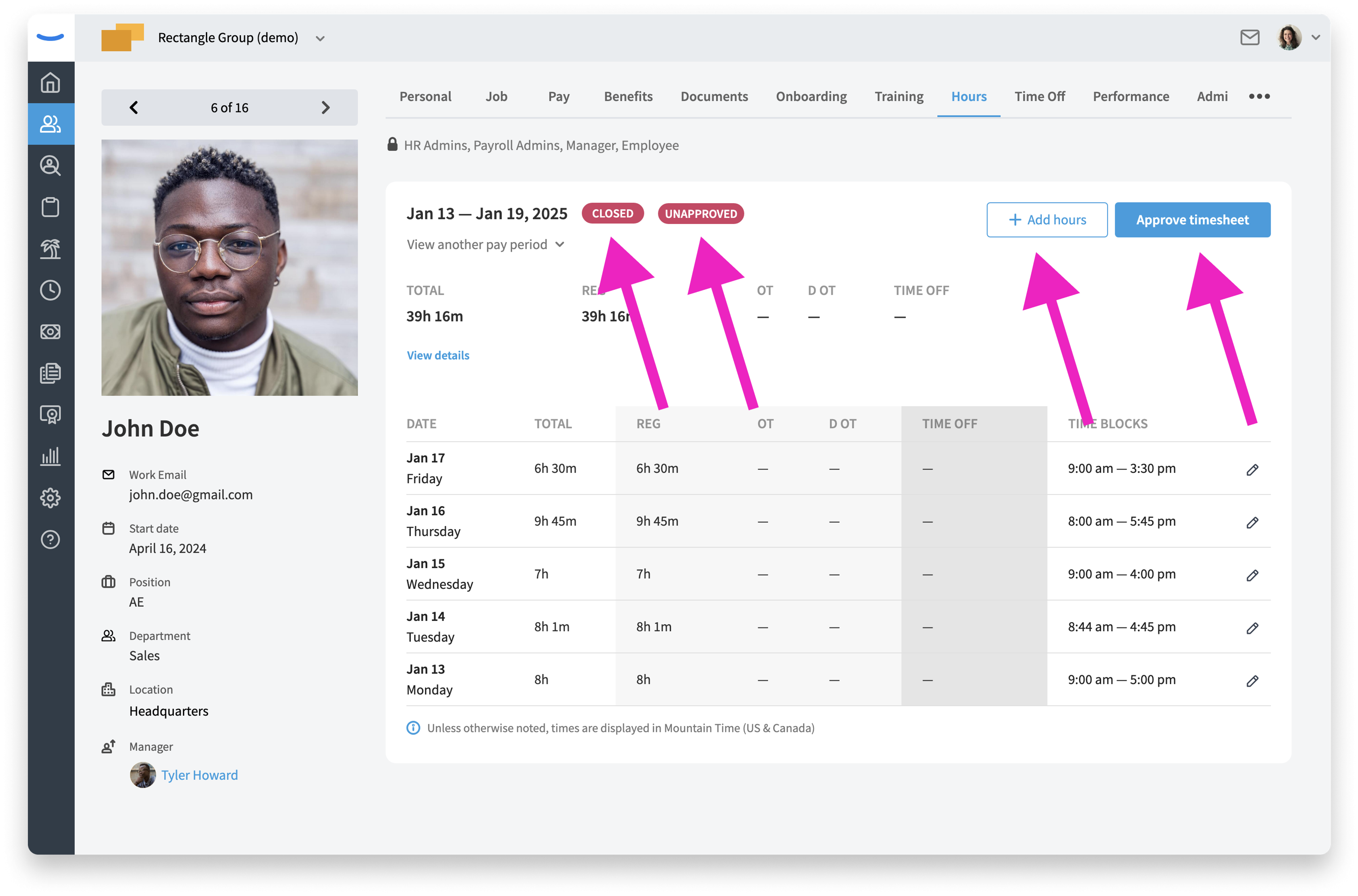Switch to the Benefits tab
This screenshot has width=1358, height=896.
pyautogui.click(x=628, y=96)
